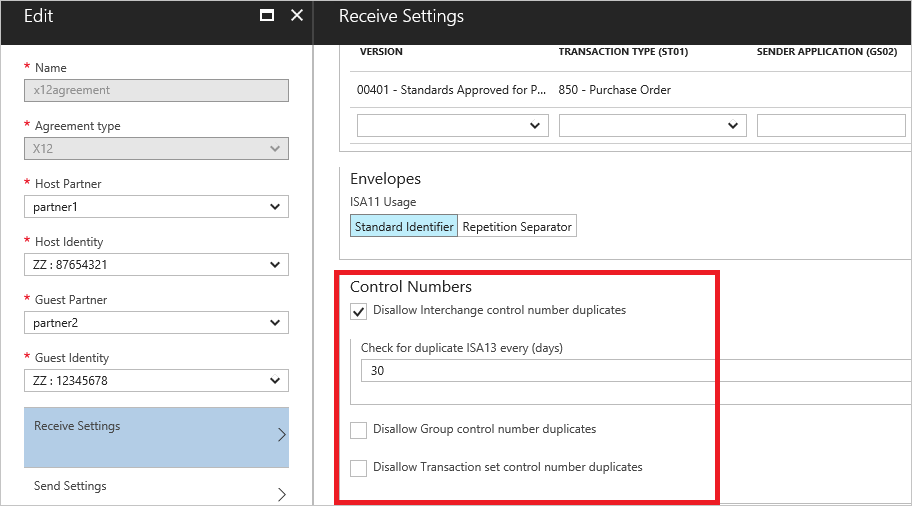Open the Host Partner dropdown
This screenshot has width=912, height=506.
point(156,207)
